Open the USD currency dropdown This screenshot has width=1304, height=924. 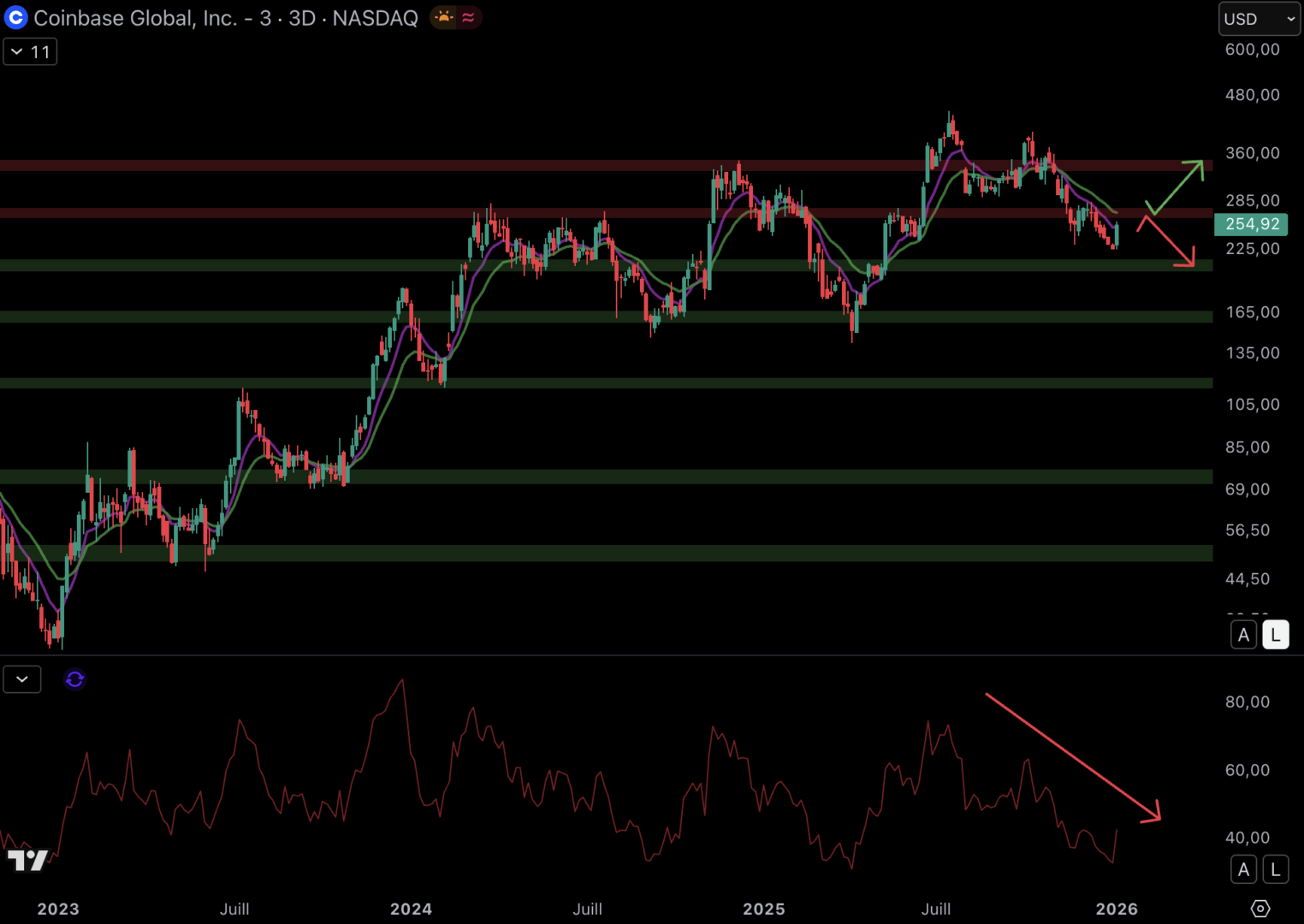tap(1259, 19)
